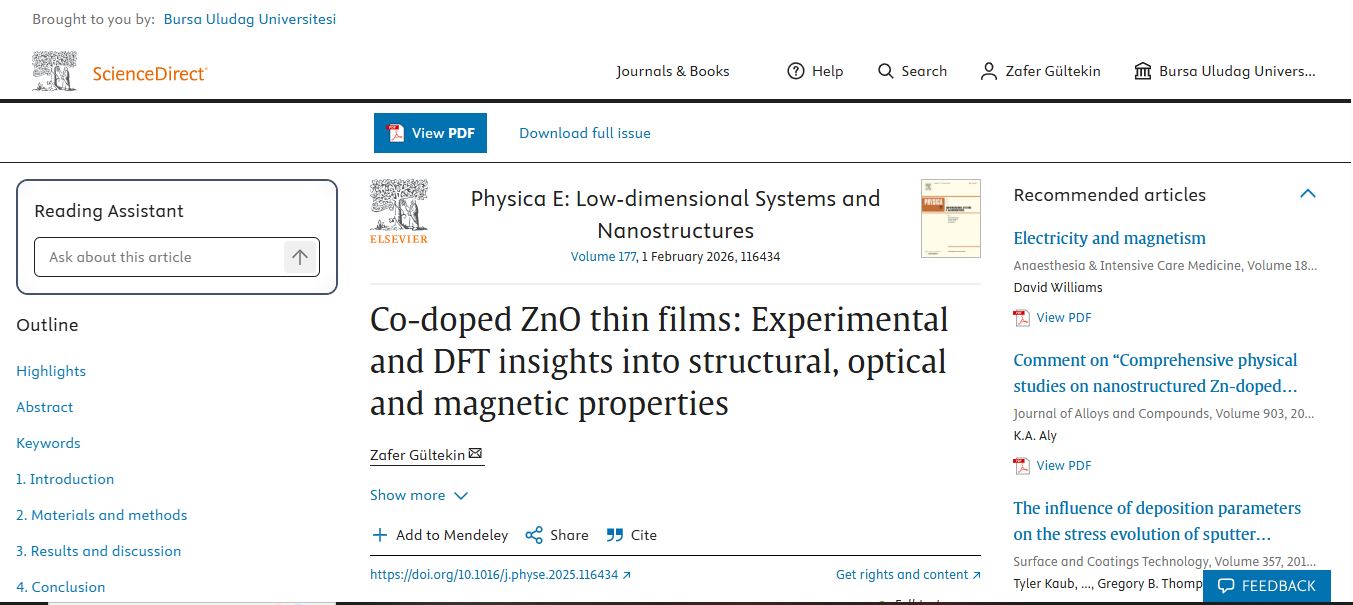Click Download full issue link
Viewport: 1353px width, 605px height.
(585, 133)
